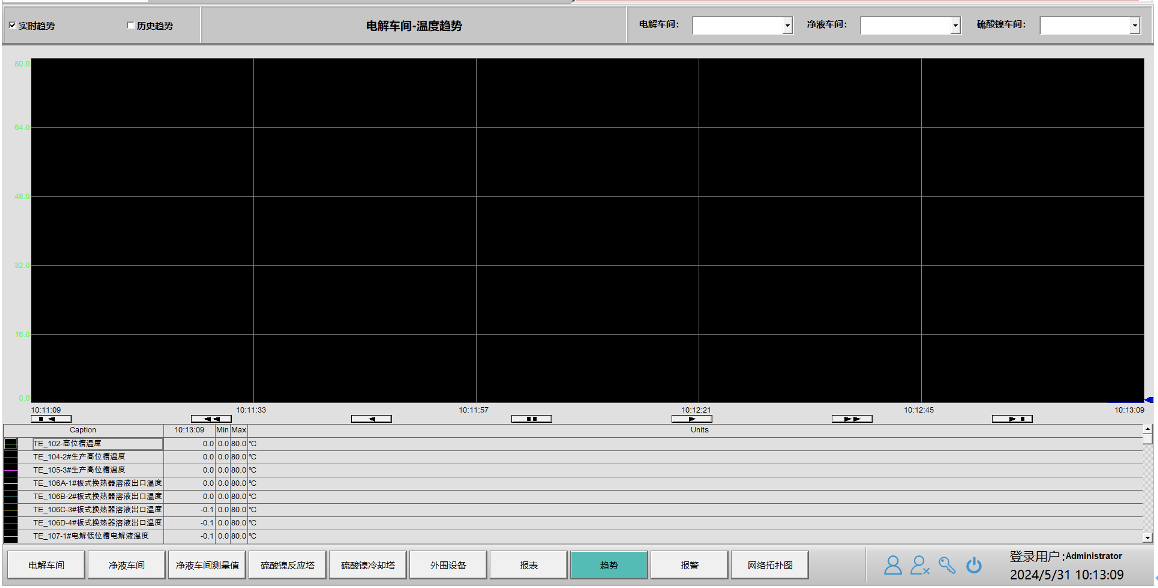Click the magenta pen swatch of TE_105
The width and height of the screenshot is (1158, 588).
click(11, 470)
